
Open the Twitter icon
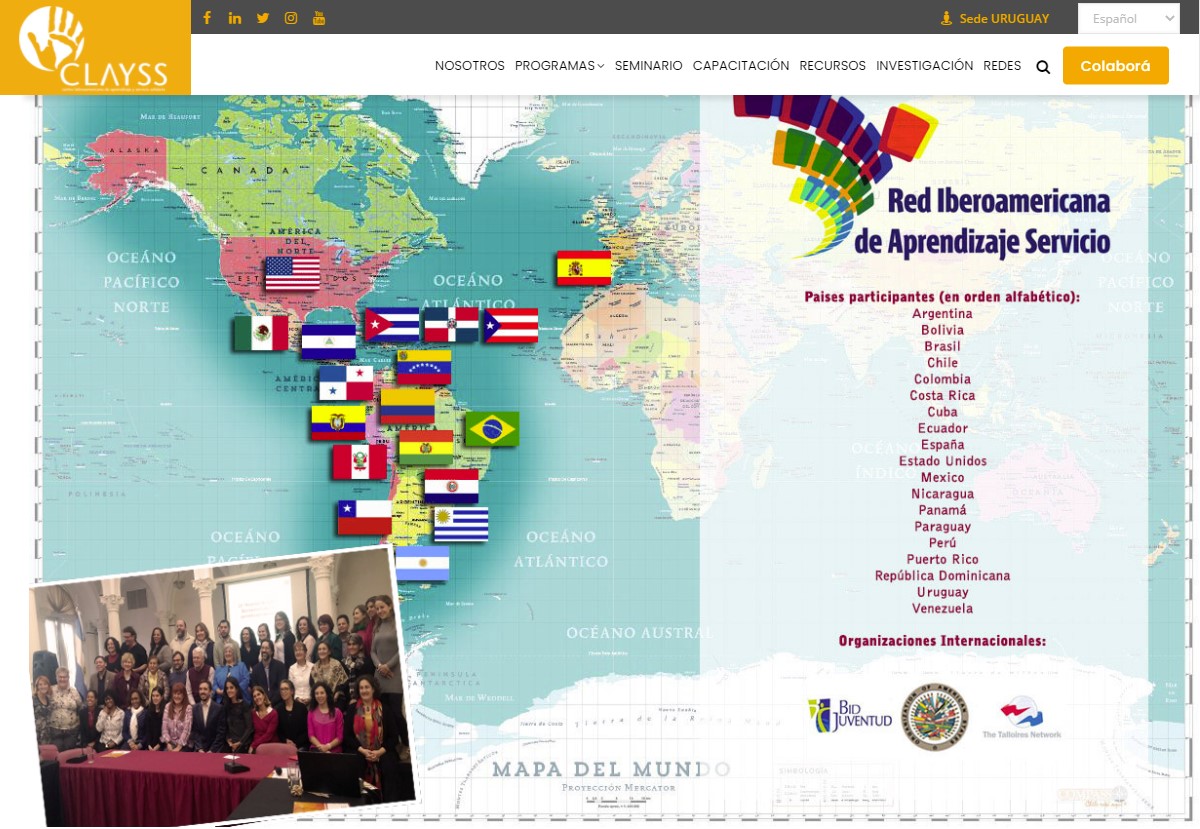pos(263,17)
